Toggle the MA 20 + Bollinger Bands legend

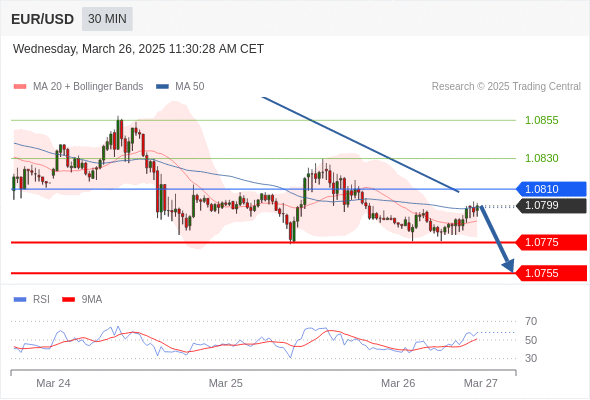coord(88,87)
